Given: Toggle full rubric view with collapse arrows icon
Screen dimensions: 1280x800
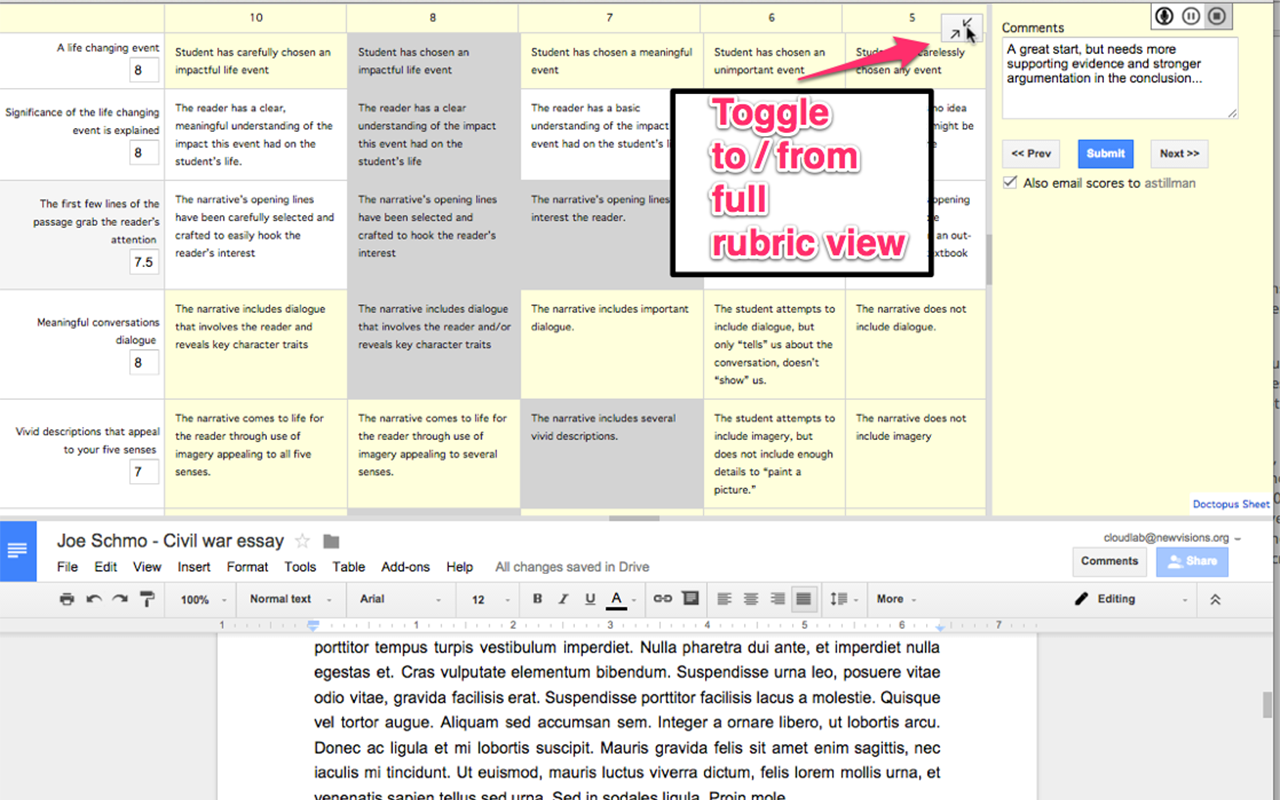Looking at the screenshot, I should click(x=962, y=28).
